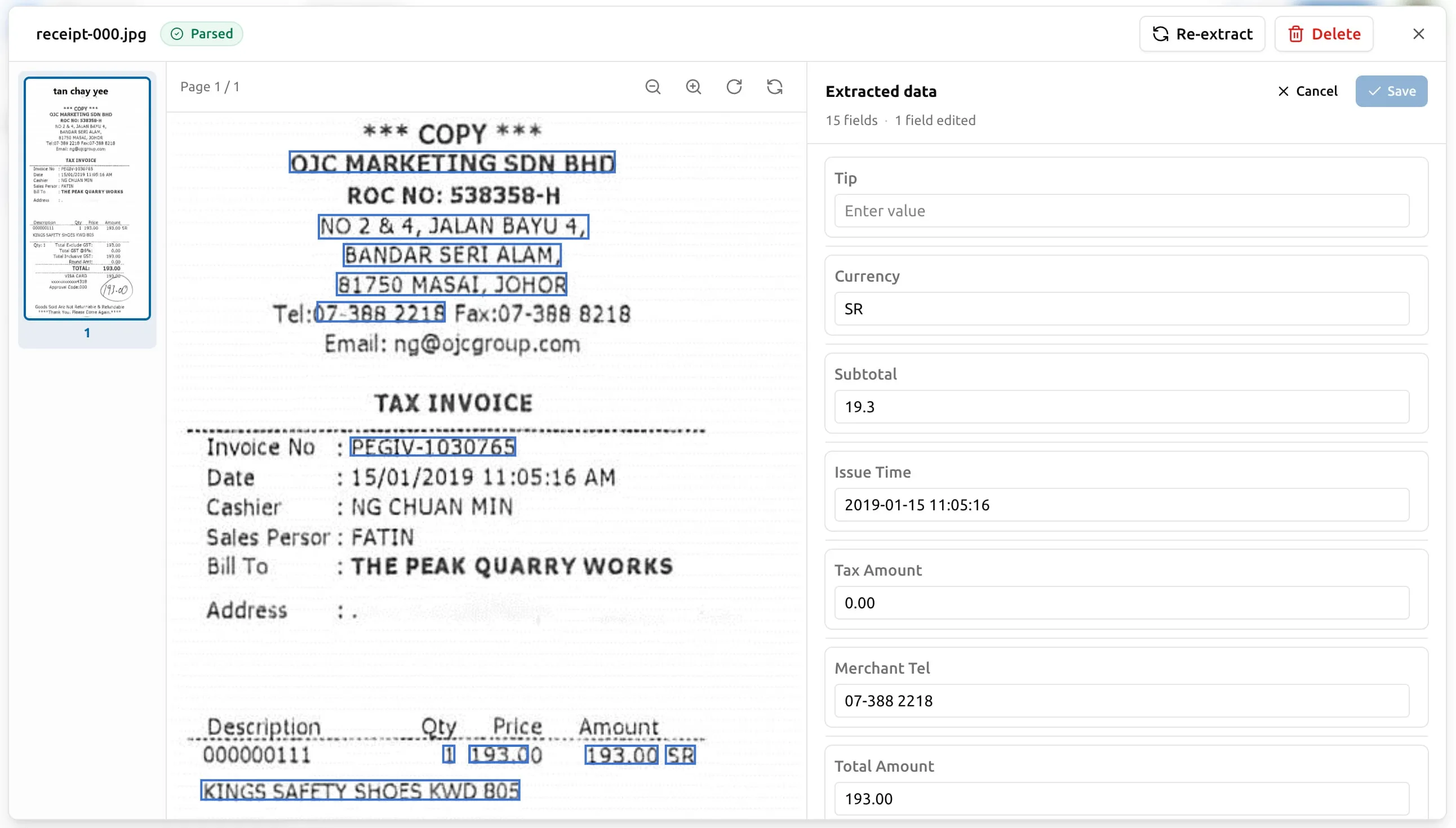Image resolution: width=1456 pixels, height=828 pixels.
Task: Select the PEGIV-1030765 invoice number box
Action: pyautogui.click(x=433, y=447)
